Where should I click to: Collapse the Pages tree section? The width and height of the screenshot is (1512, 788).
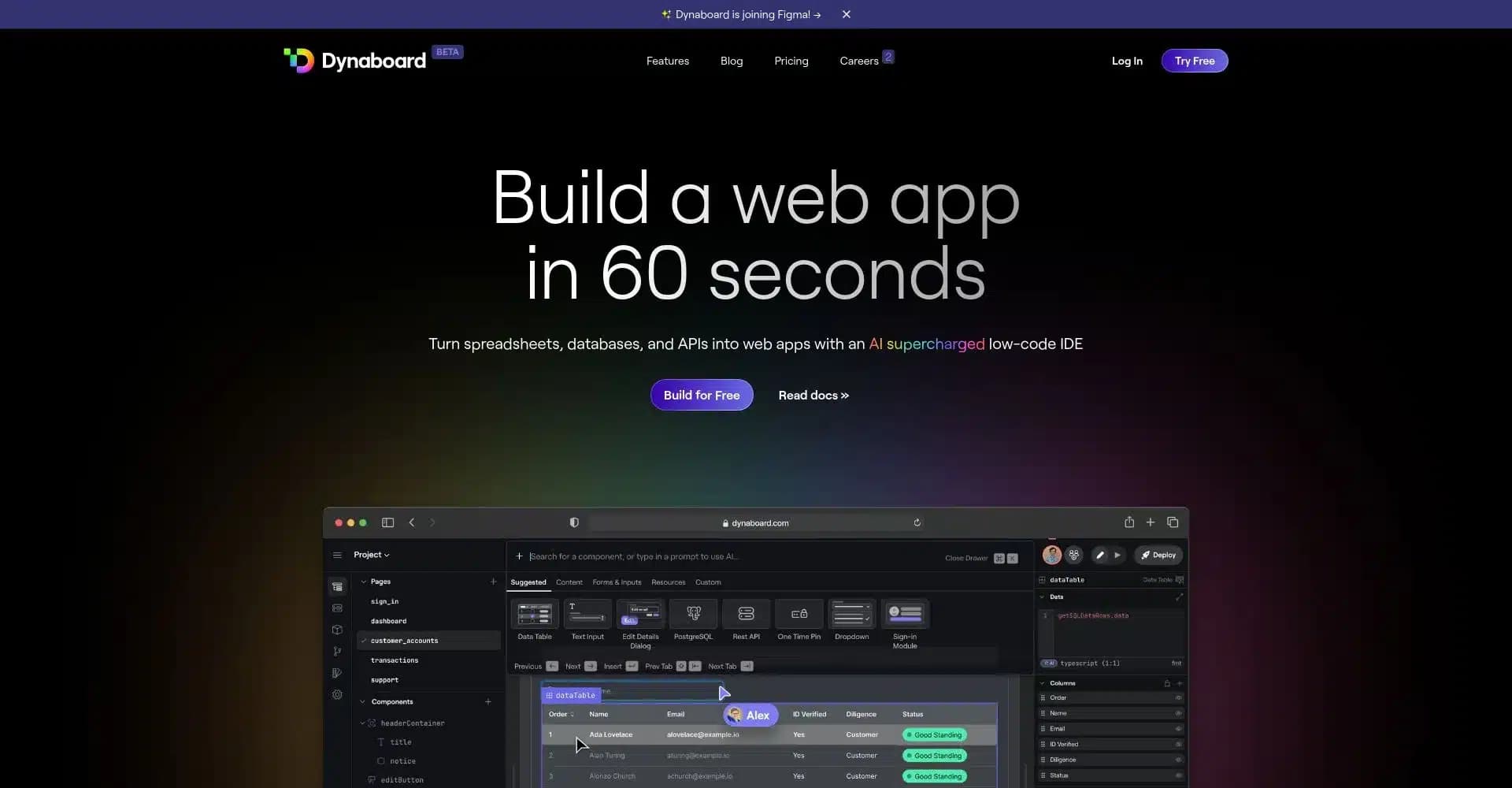364,582
